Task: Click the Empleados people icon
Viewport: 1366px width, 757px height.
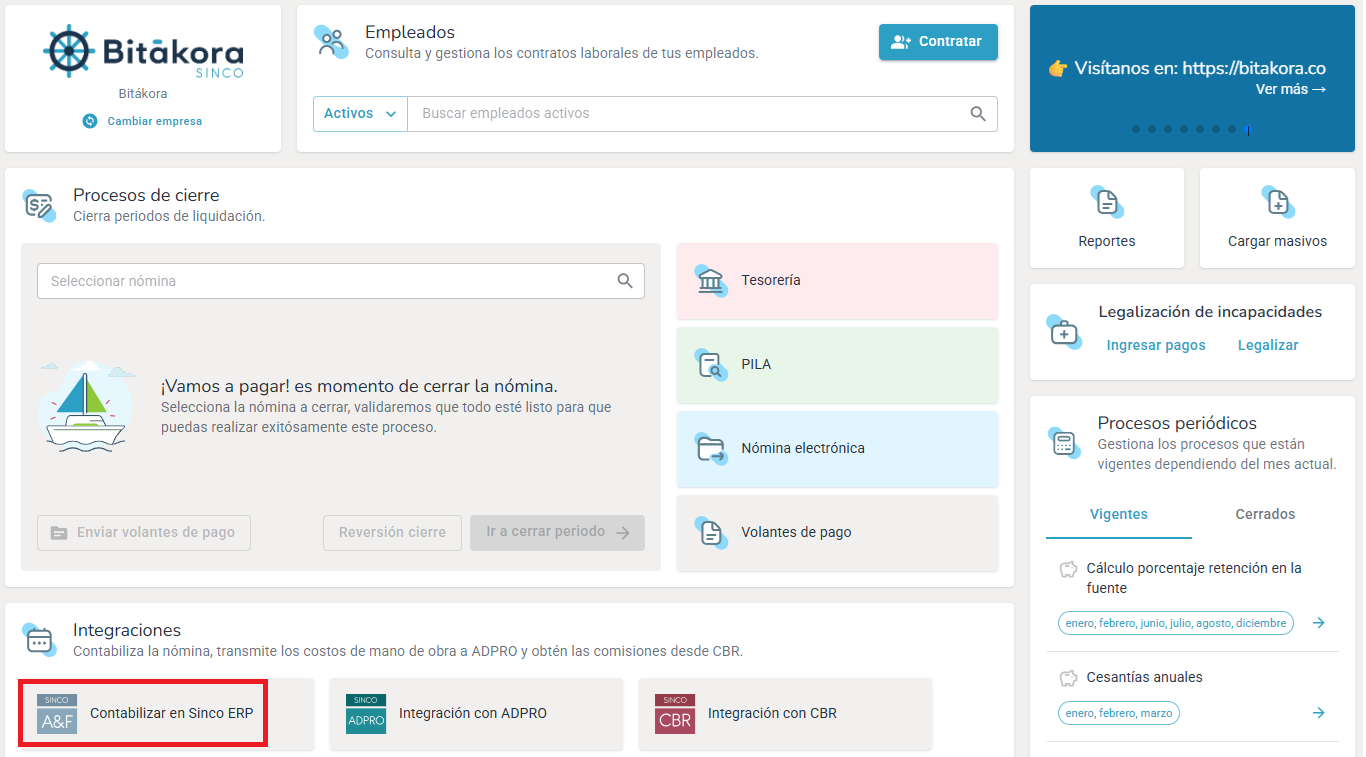Action: point(331,41)
